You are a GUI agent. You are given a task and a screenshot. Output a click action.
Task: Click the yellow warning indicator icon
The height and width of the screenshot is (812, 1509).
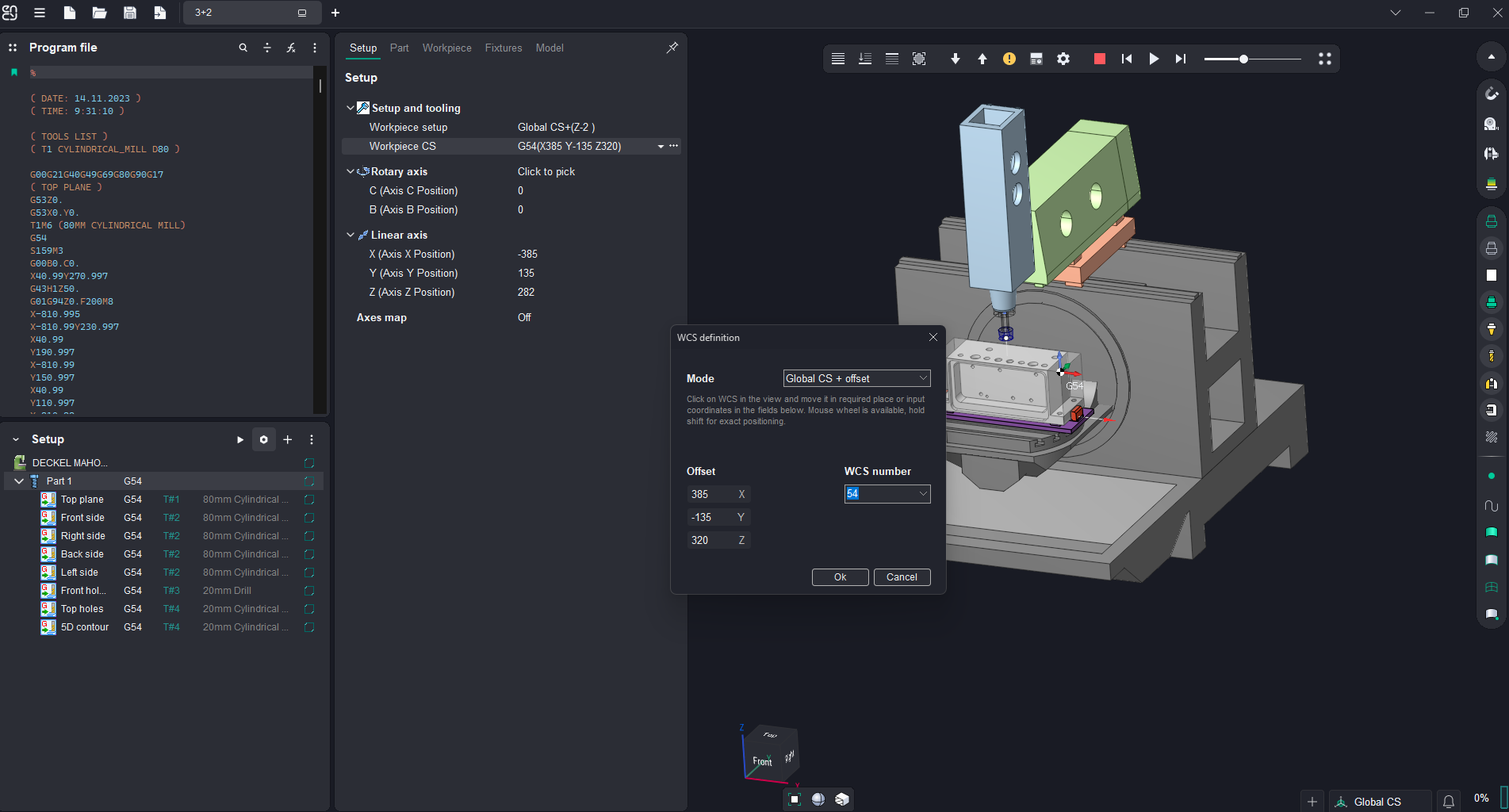pos(1009,59)
